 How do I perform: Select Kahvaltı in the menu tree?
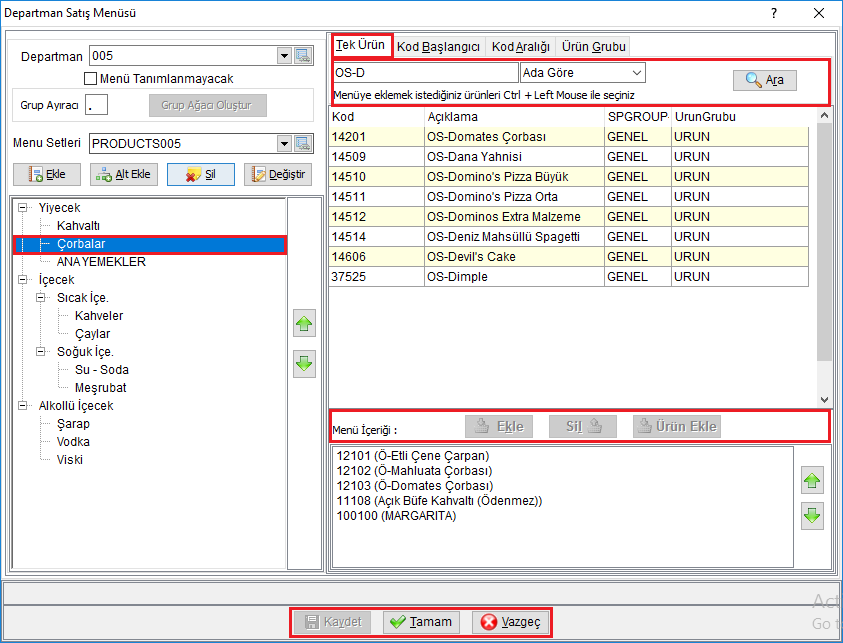point(78,226)
